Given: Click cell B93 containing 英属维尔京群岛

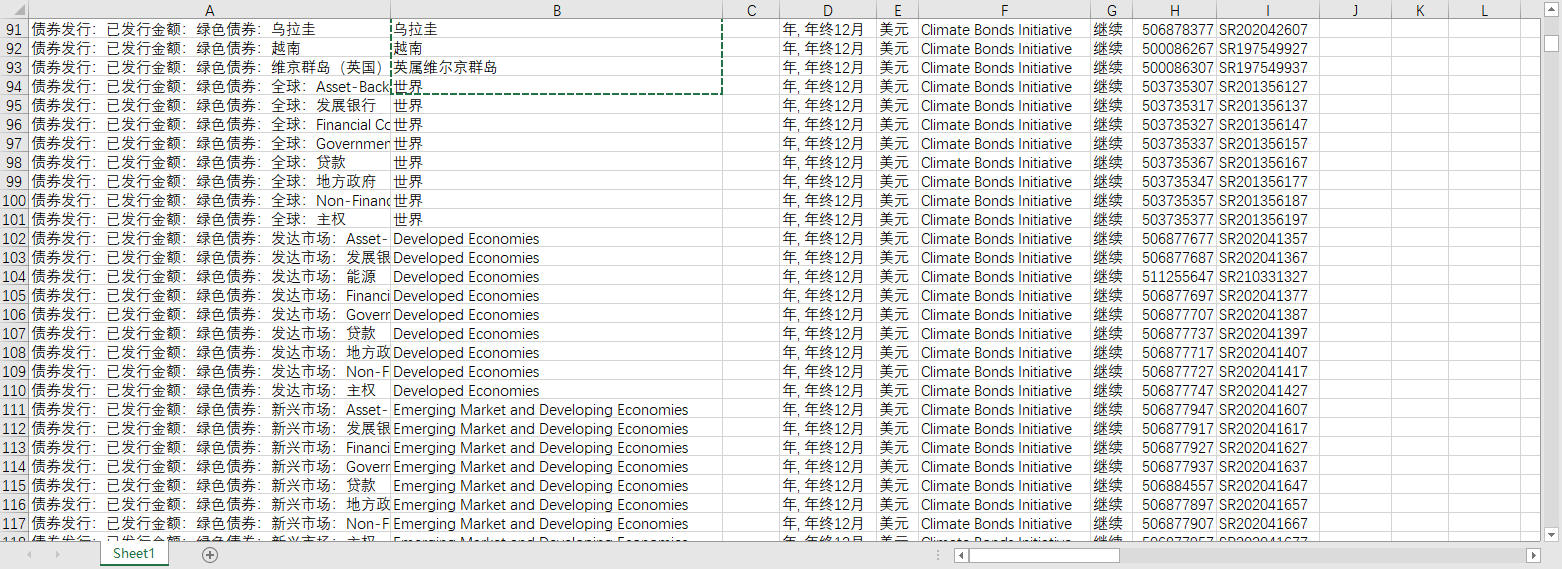Looking at the screenshot, I should click(556, 68).
